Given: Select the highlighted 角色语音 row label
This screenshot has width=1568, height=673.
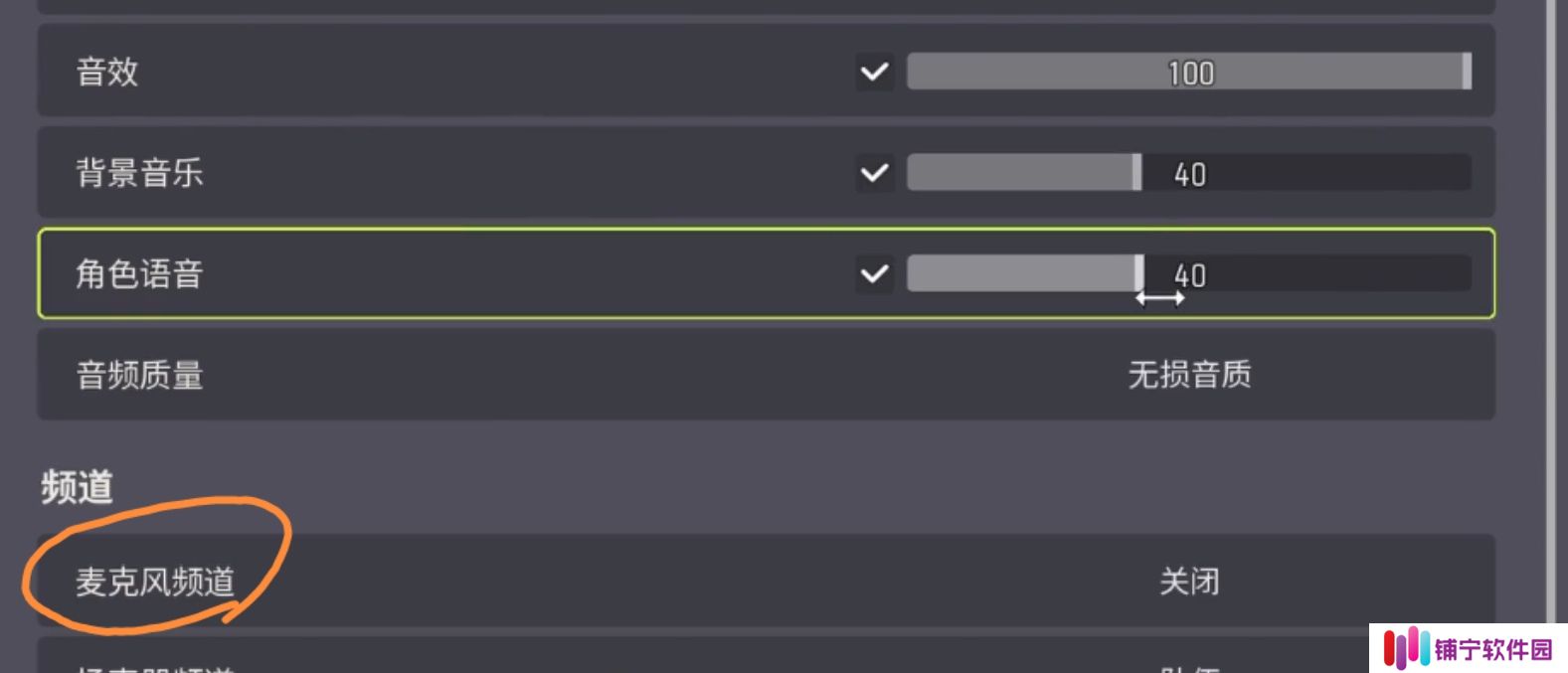Looking at the screenshot, I should pyautogui.click(x=139, y=273).
